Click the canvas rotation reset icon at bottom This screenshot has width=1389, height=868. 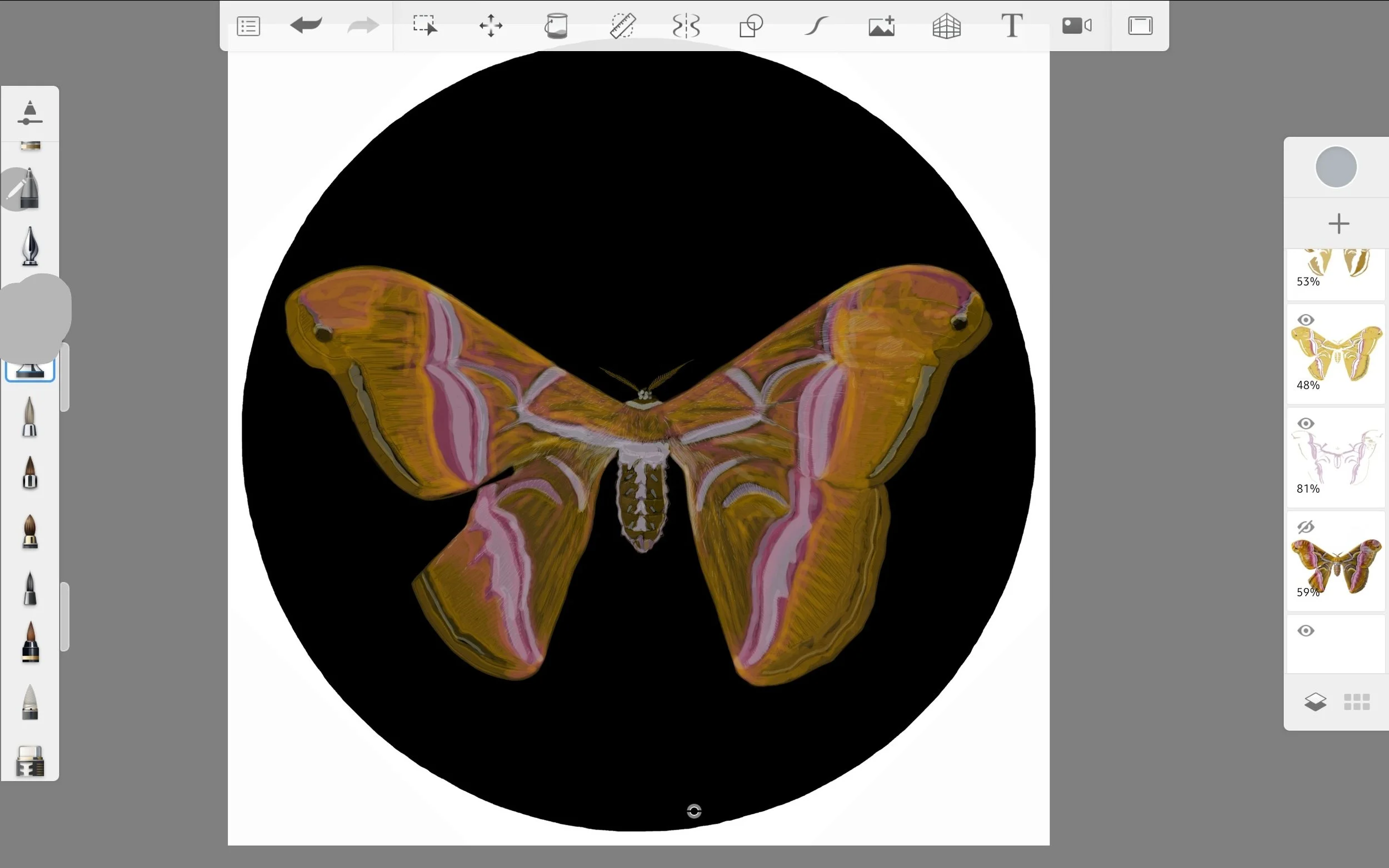(x=694, y=811)
